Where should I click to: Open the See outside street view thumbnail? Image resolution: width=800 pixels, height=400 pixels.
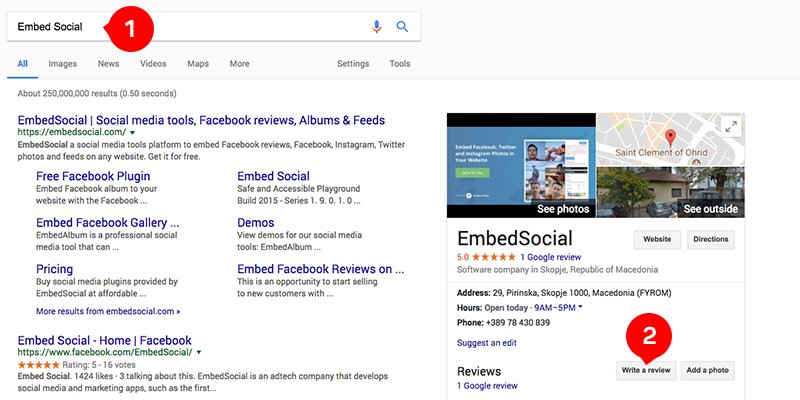670,192
